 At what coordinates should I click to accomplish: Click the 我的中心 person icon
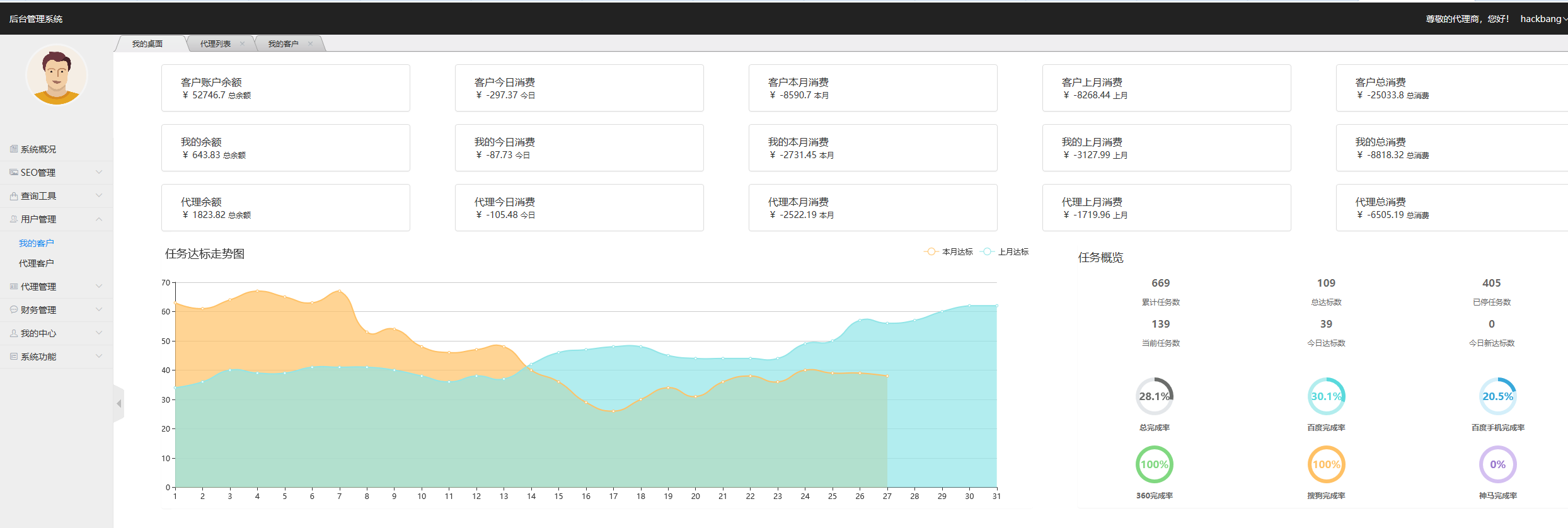click(14, 333)
